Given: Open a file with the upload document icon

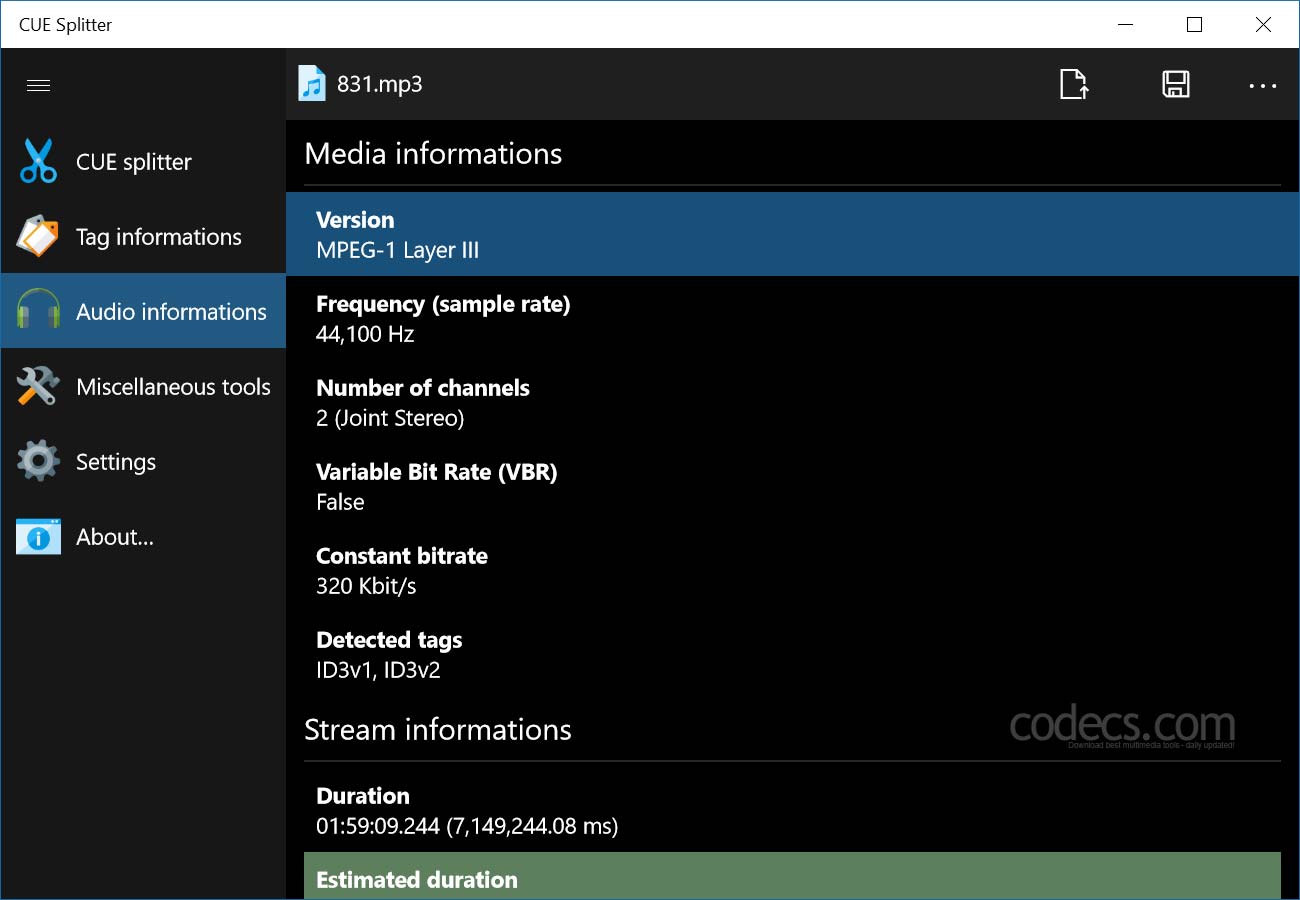Looking at the screenshot, I should coord(1074,85).
